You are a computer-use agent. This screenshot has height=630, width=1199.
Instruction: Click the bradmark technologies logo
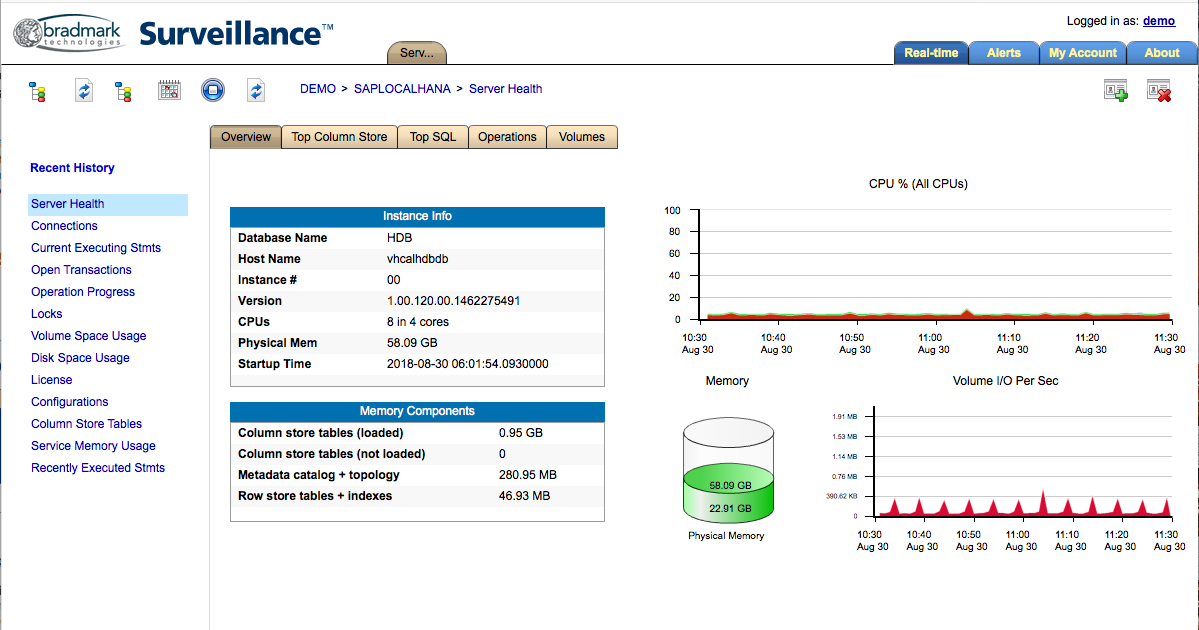pyautogui.click(x=68, y=33)
